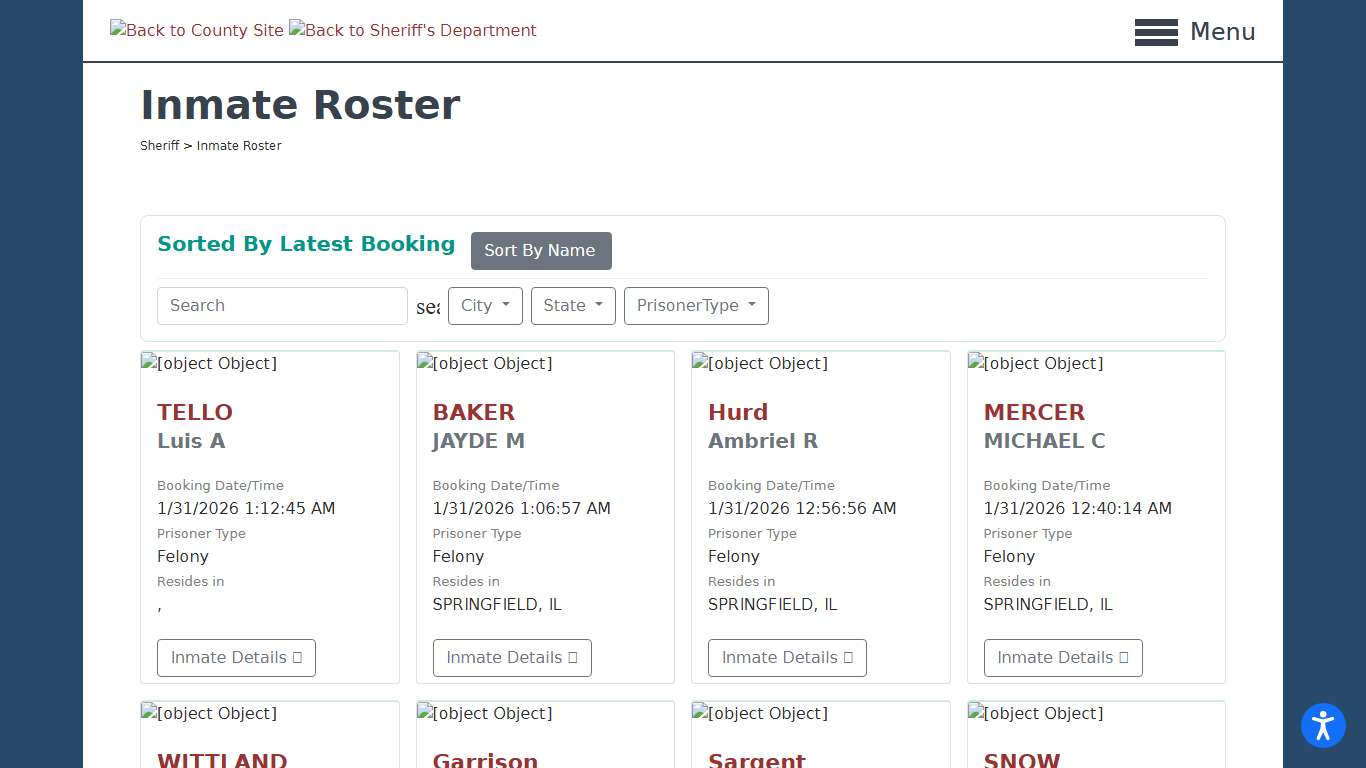Click inside the Search input field
1366x768 pixels.
tap(282, 306)
